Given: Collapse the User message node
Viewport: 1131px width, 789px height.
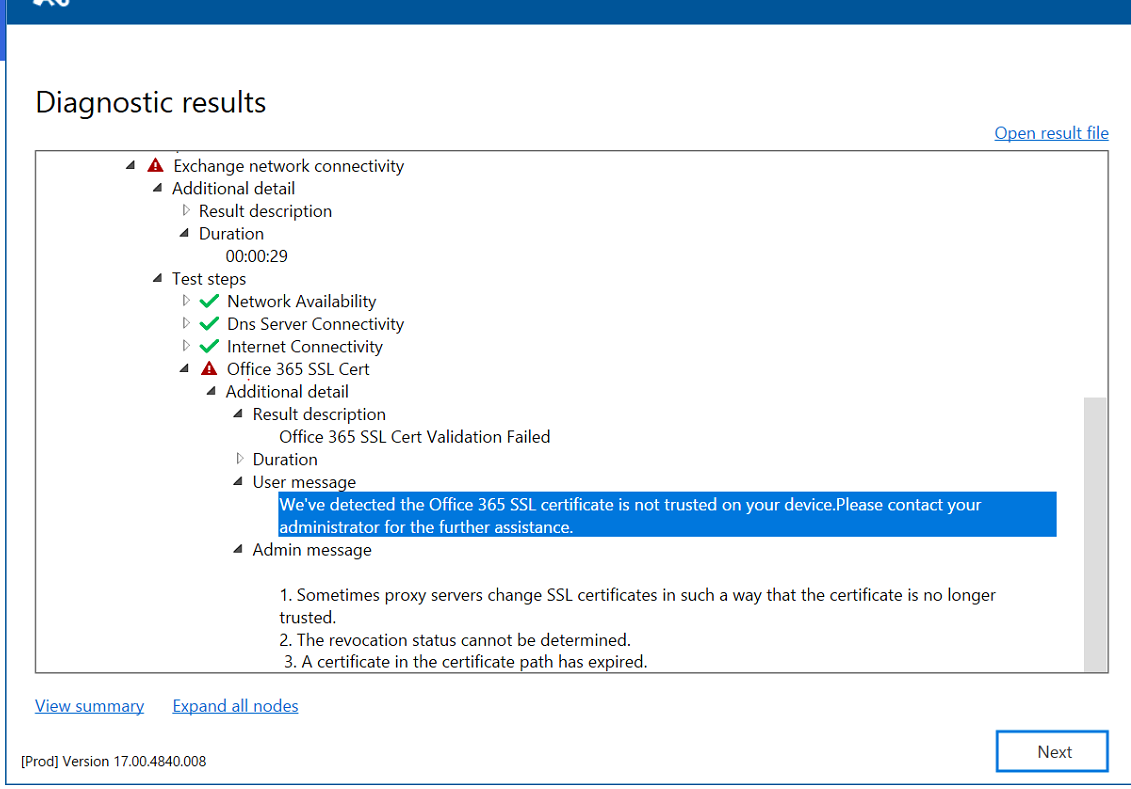Looking at the screenshot, I should 237,482.
